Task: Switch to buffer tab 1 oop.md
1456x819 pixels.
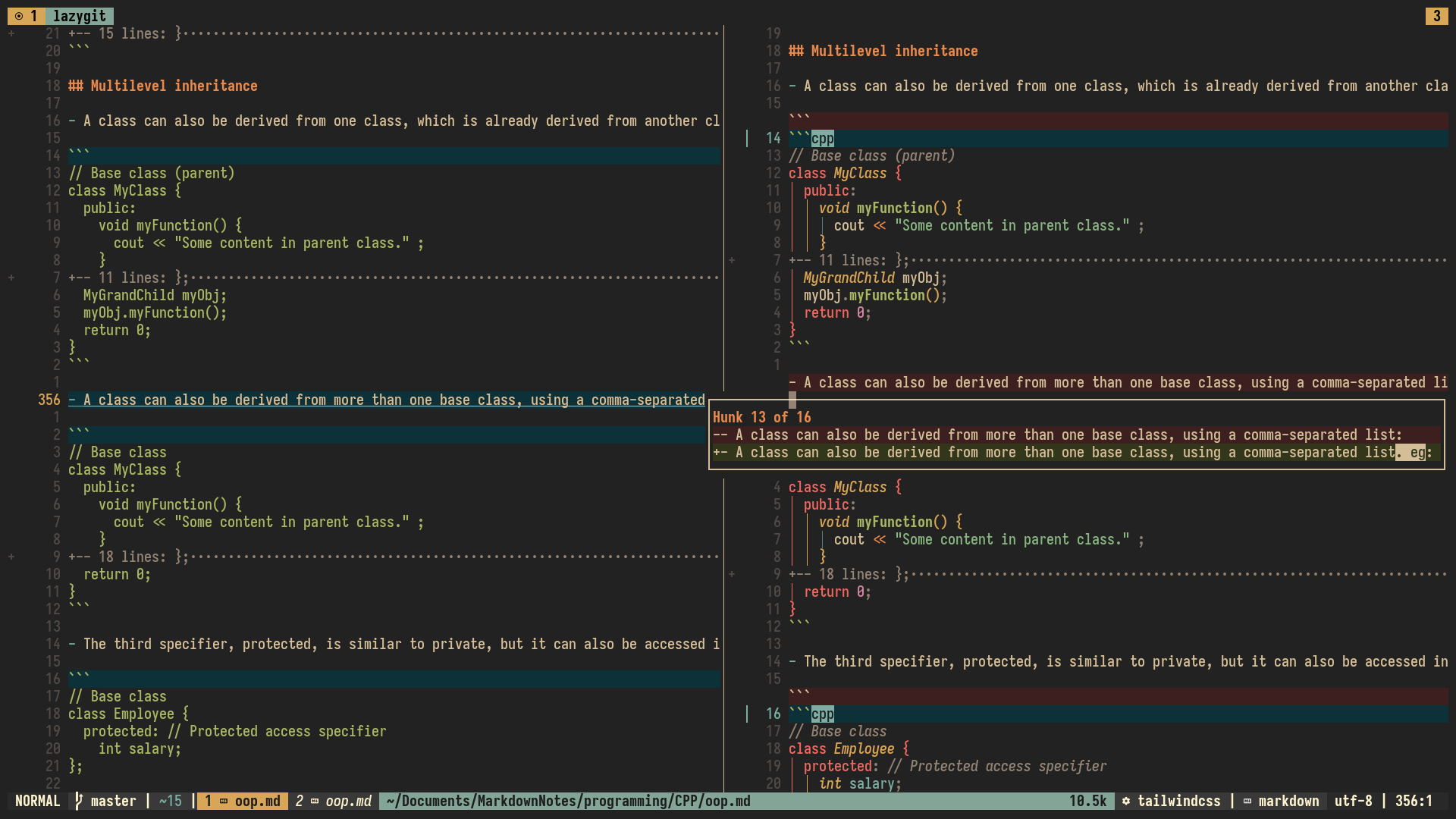Action: 243,801
